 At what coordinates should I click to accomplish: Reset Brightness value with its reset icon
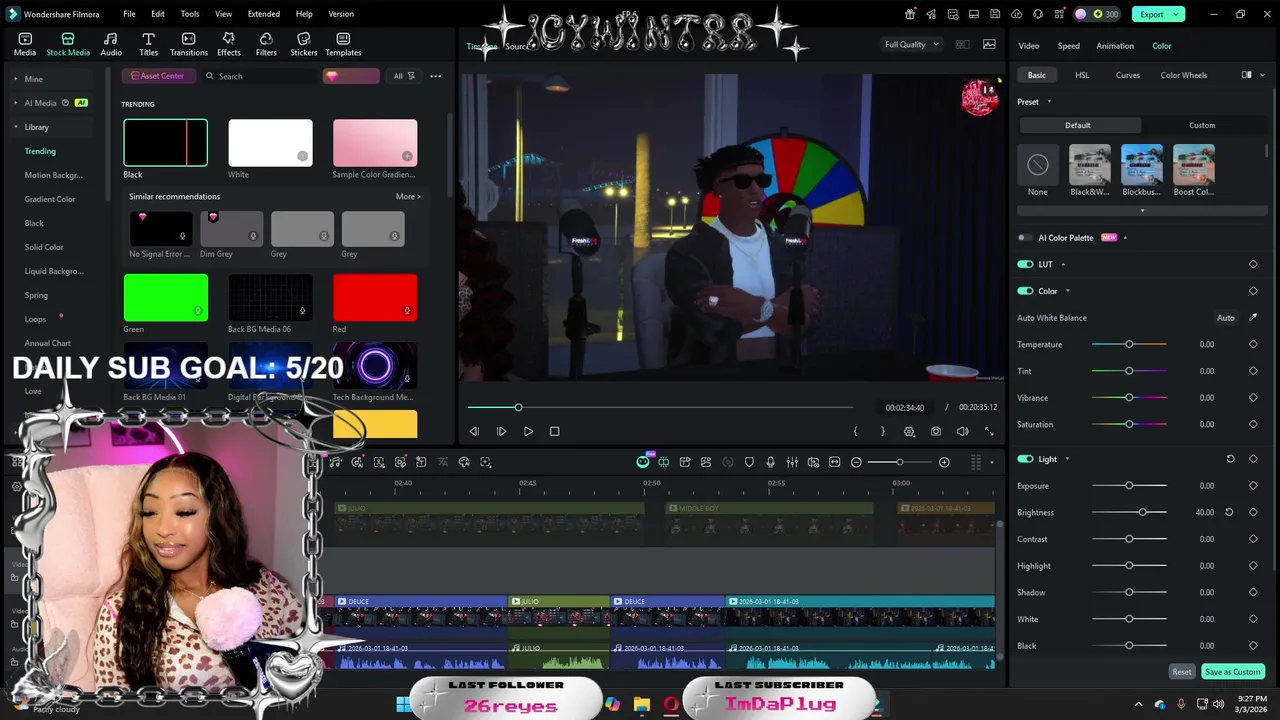[x=1229, y=512]
